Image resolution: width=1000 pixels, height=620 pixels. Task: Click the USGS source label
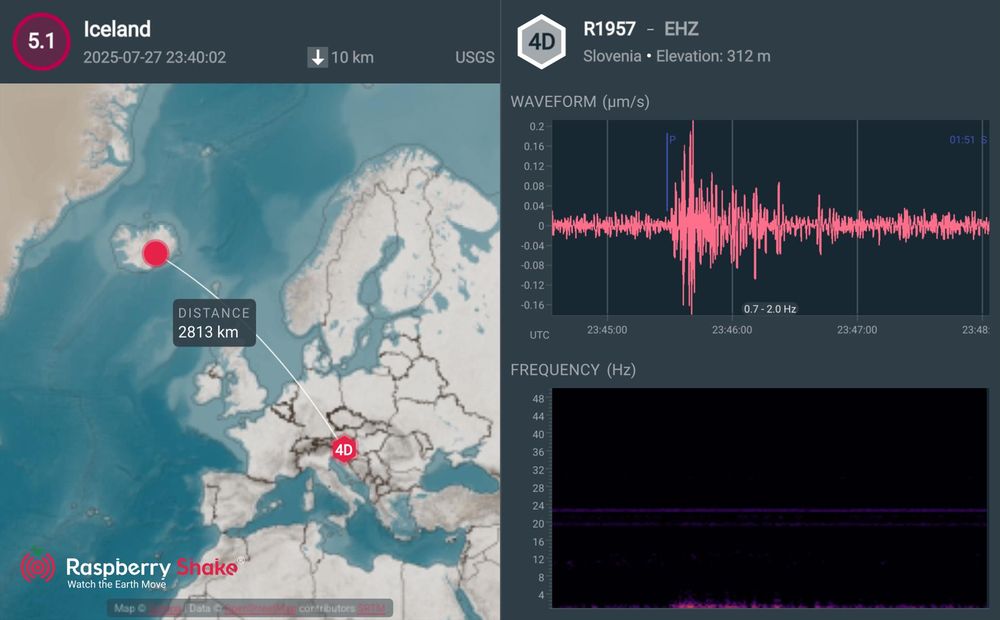[x=474, y=57]
